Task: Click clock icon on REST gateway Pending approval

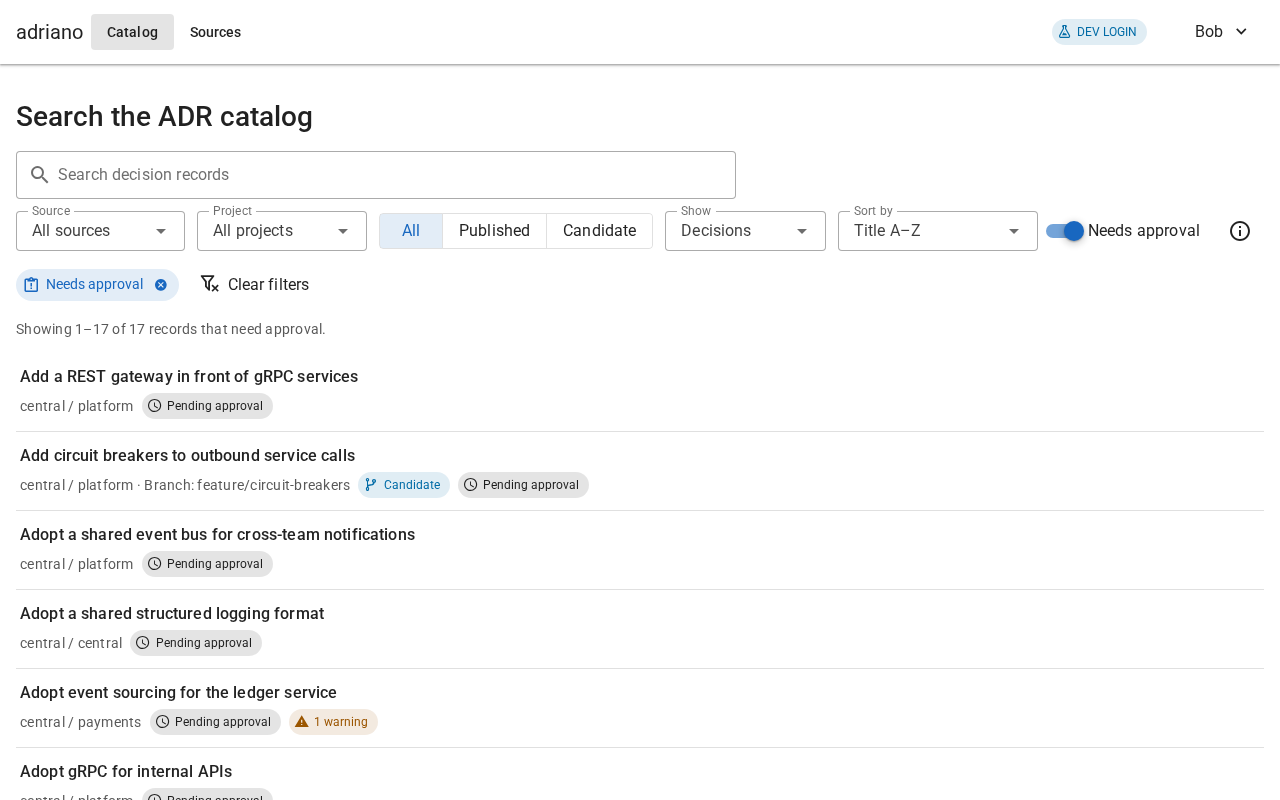Action: point(155,406)
